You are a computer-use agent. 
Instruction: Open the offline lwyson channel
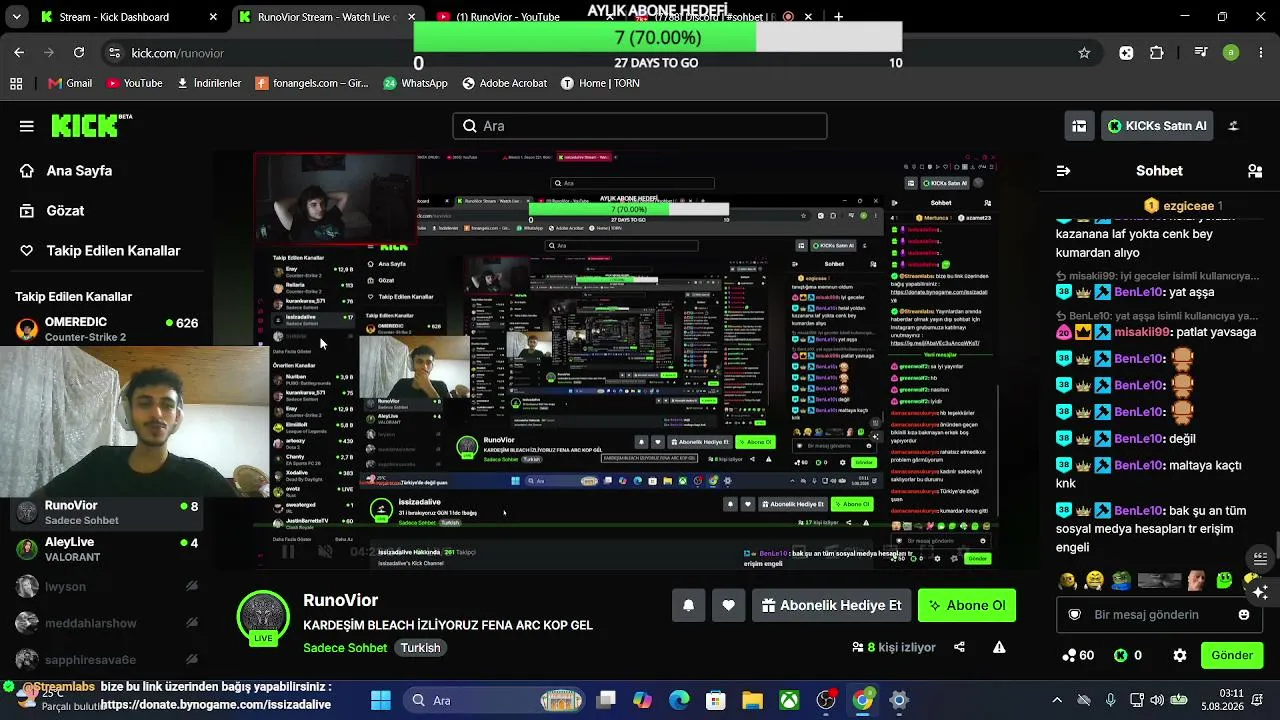tap(105, 587)
